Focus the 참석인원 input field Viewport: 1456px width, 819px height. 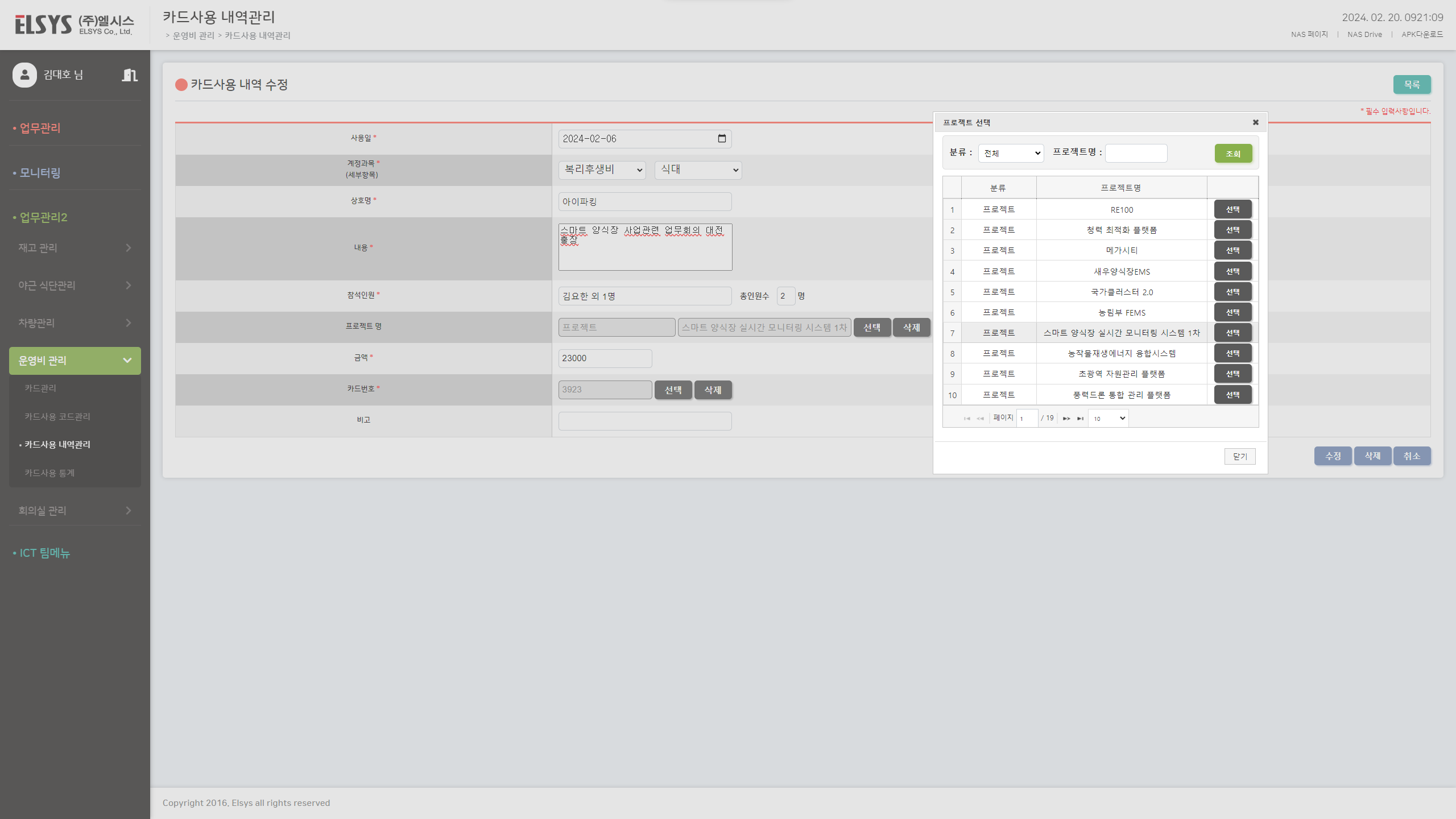click(x=645, y=296)
